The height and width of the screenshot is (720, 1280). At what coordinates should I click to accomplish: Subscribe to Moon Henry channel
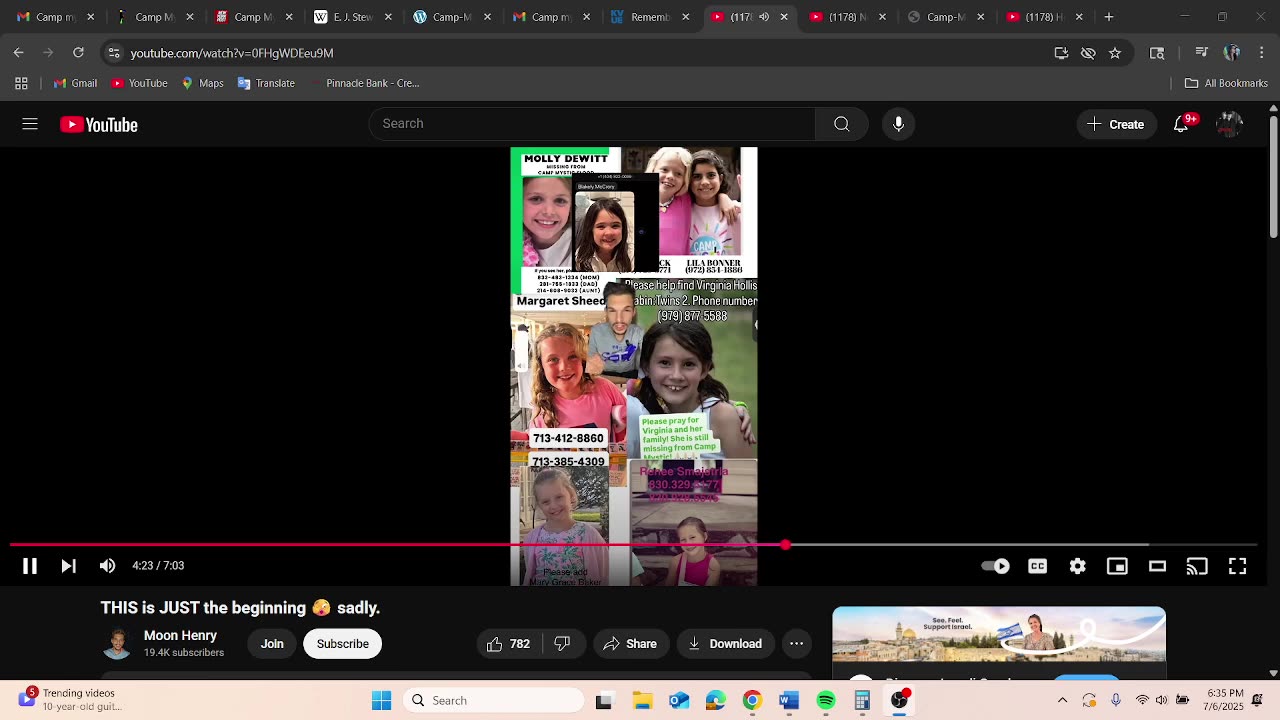tap(342, 644)
